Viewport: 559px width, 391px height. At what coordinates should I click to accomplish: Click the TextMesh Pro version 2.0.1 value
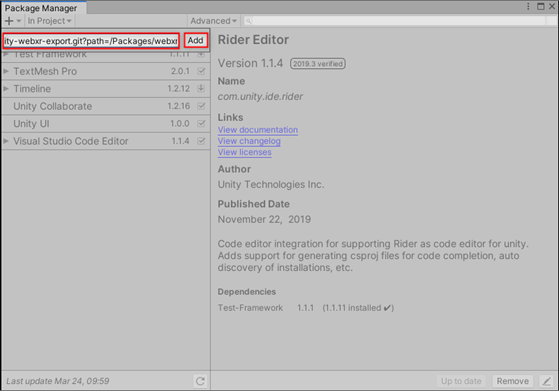tap(180, 71)
